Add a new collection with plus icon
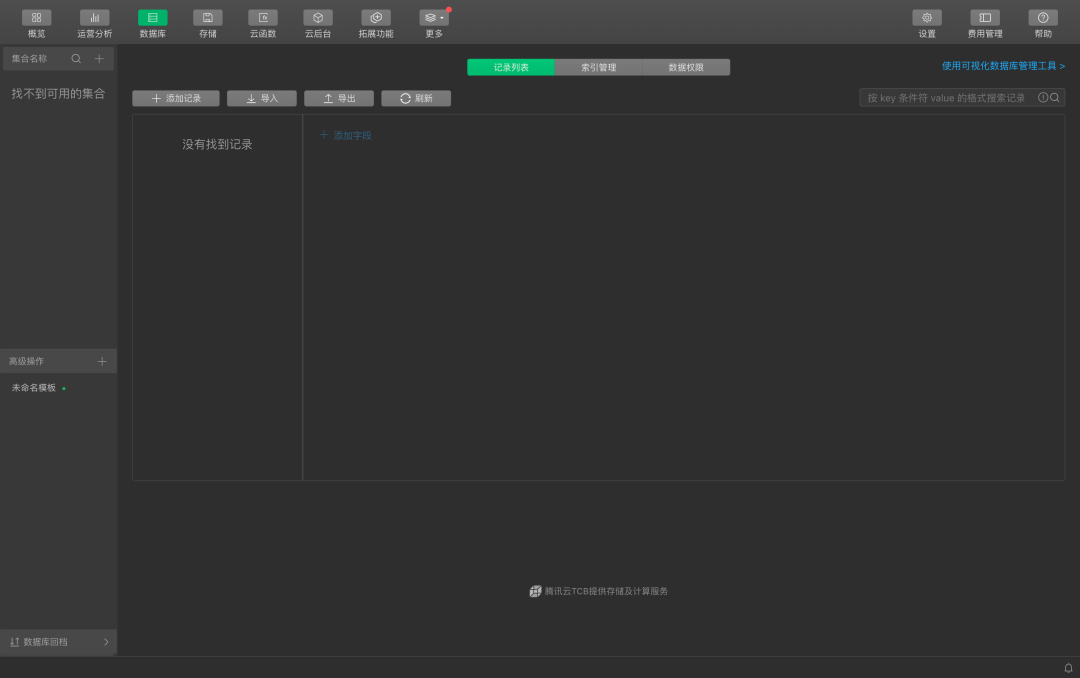The width and height of the screenshot is (1080, 678). (x=99, y=59)
